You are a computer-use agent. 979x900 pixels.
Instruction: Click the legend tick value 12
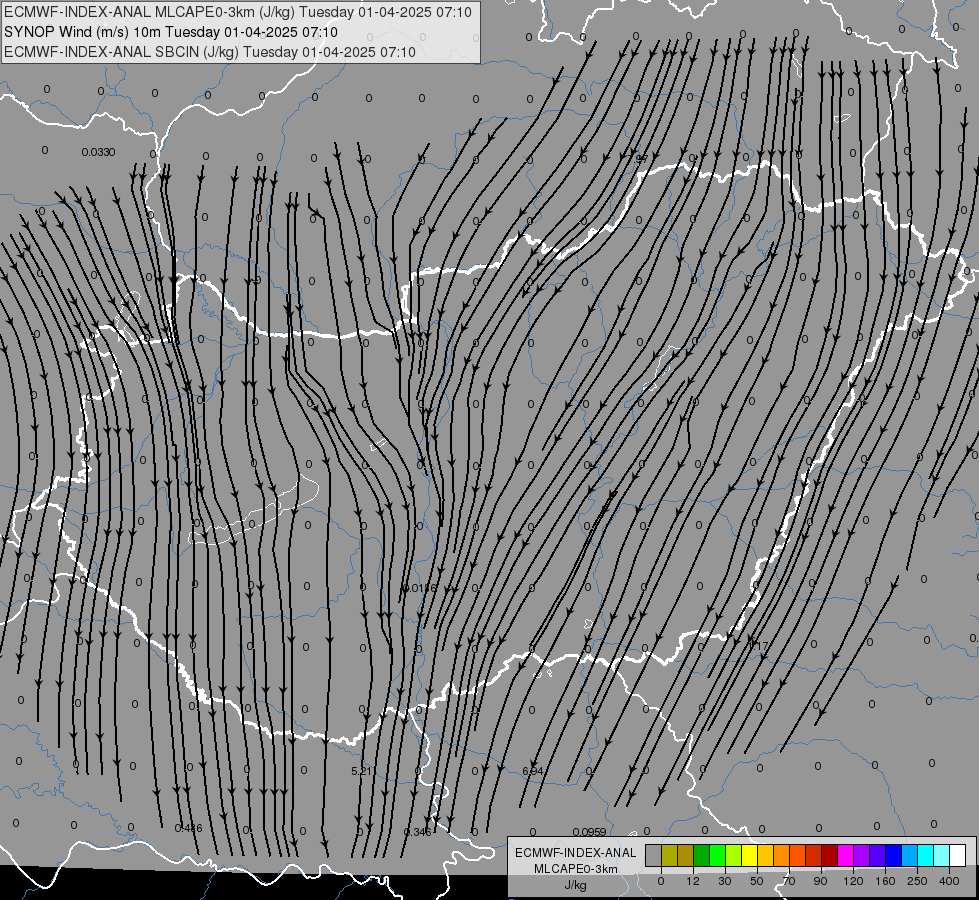[x=692, y=881]
